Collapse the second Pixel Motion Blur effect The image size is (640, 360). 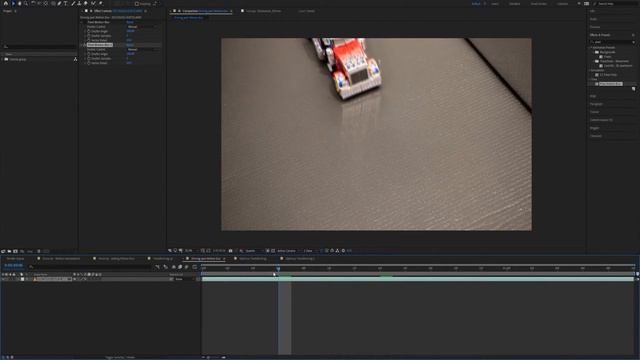click(82, 44)
